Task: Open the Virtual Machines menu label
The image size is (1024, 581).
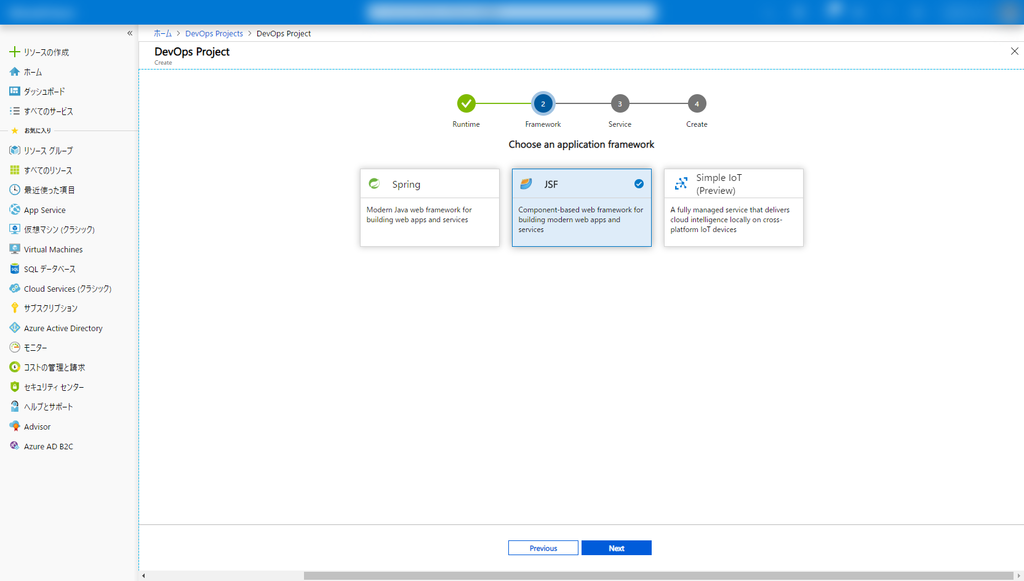Action: pos(53,249)
